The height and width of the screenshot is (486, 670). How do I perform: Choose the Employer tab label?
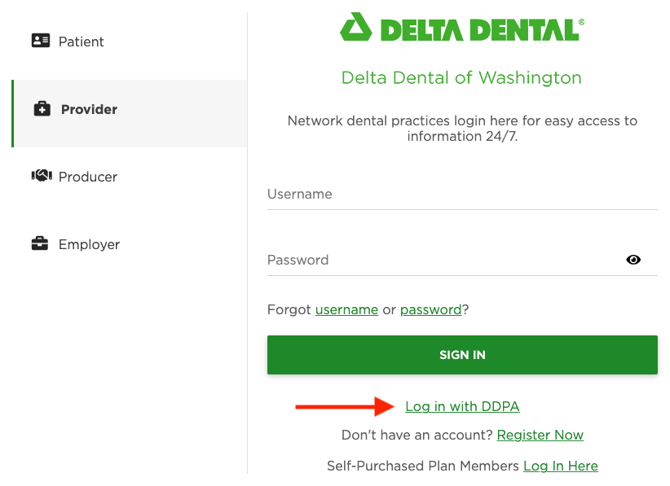[x=89, y=244]
